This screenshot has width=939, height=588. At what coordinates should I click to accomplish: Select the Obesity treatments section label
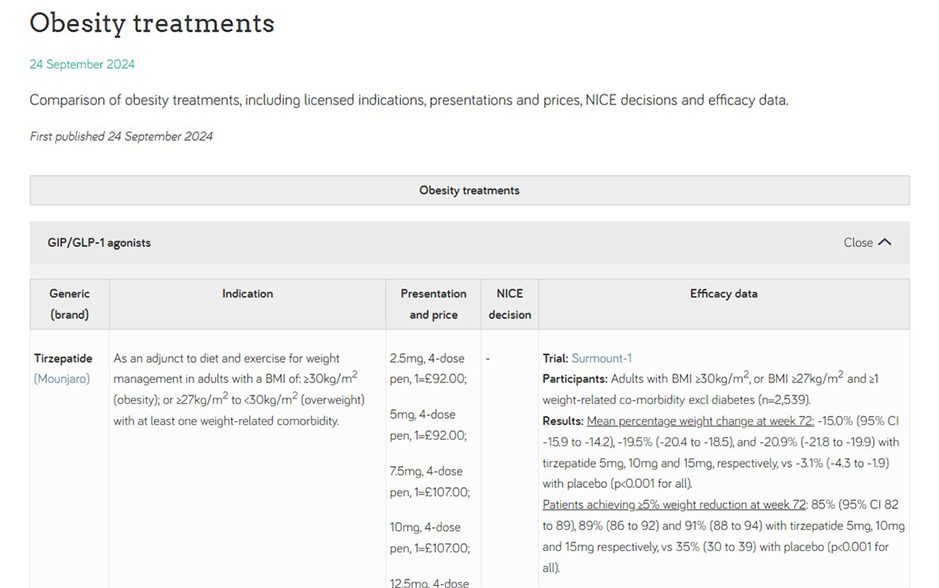pos(469,190)
